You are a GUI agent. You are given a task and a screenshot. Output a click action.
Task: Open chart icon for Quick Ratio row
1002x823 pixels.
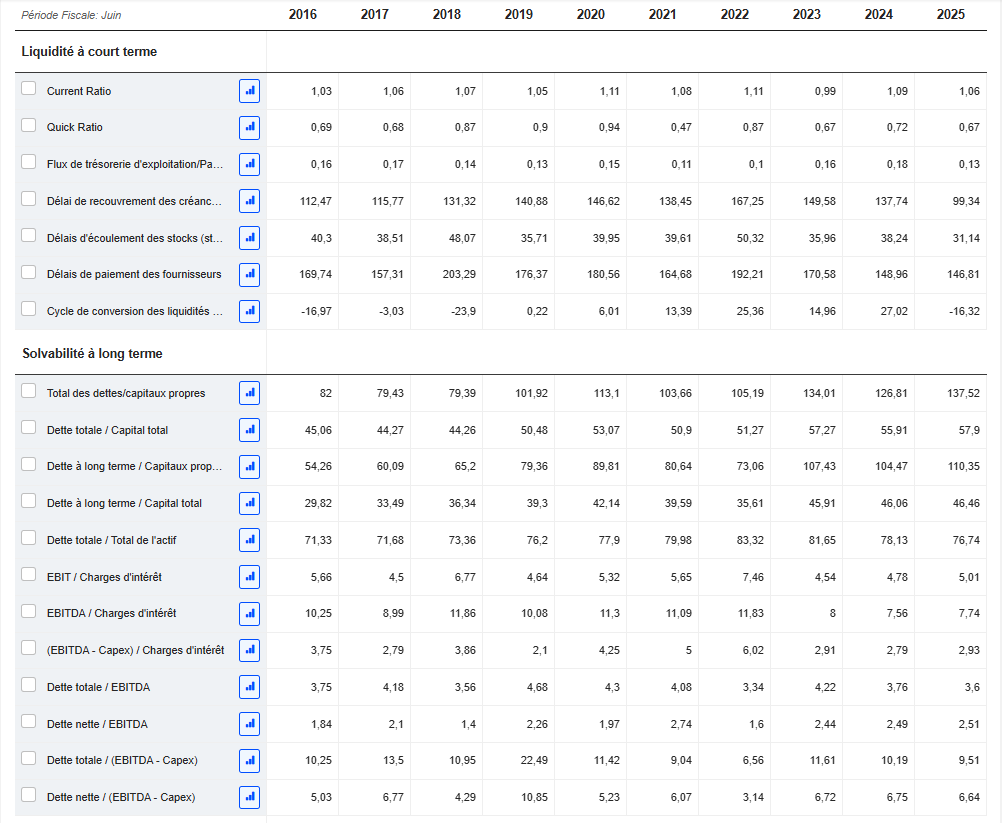(249, 127)
